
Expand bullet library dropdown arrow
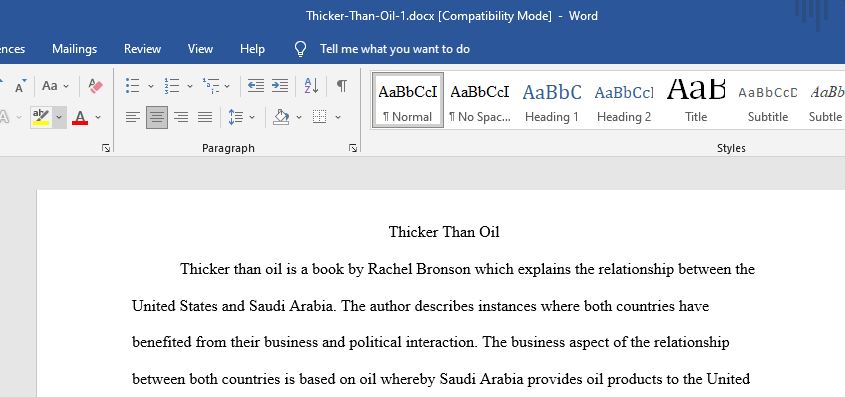(x=151, y=86)
